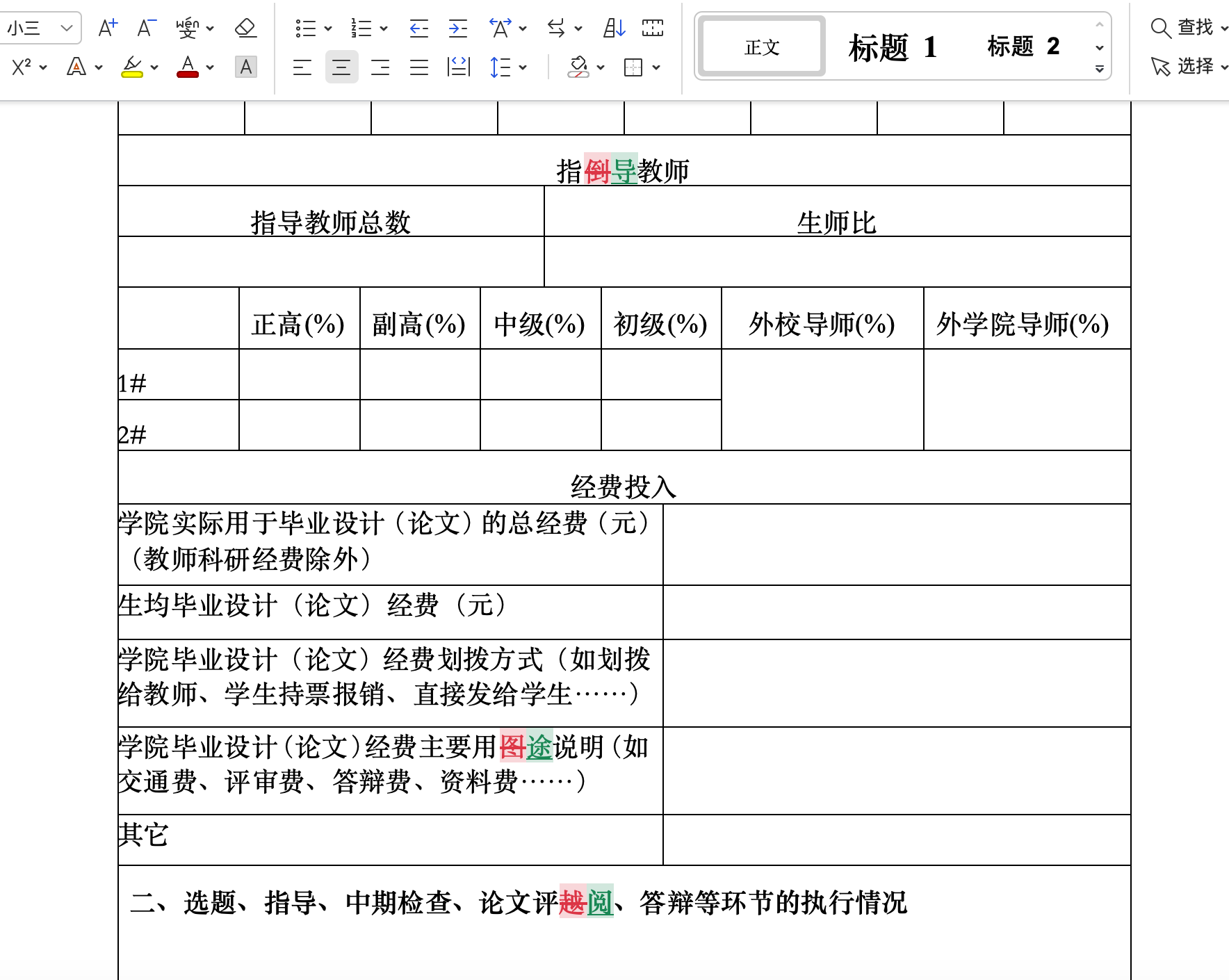Expand the phonetic guide dropdown arrow
Viewport: 1229px width, 980px height.
tap(210, 28)
